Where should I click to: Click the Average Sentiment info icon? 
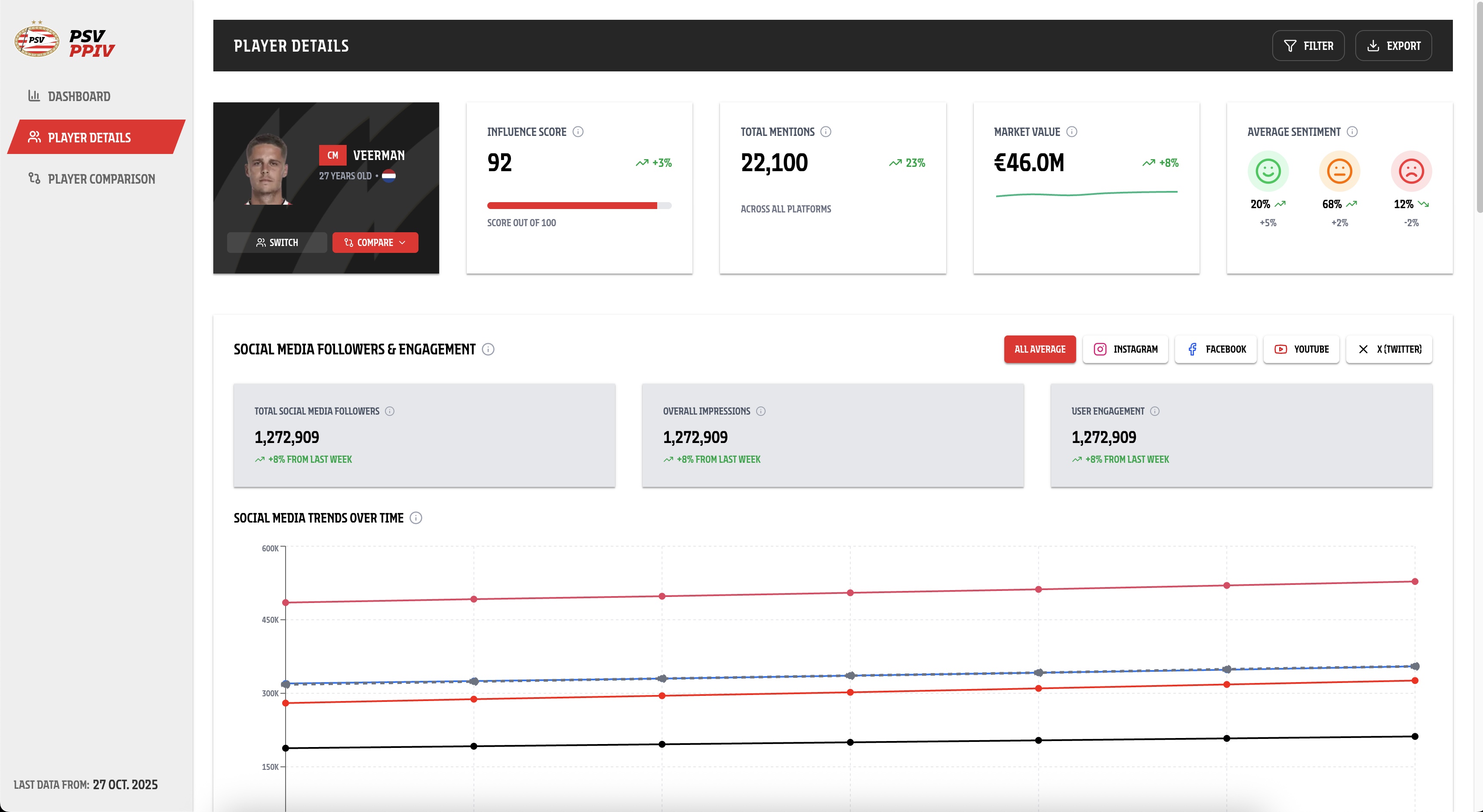(1352, 132)
